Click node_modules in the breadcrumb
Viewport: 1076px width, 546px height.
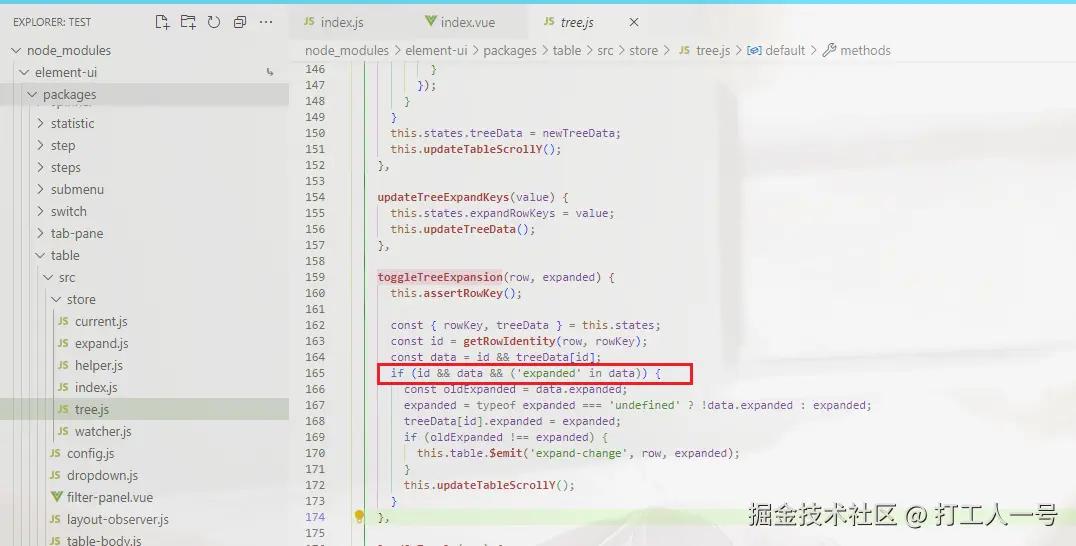(x=347, y=50)
